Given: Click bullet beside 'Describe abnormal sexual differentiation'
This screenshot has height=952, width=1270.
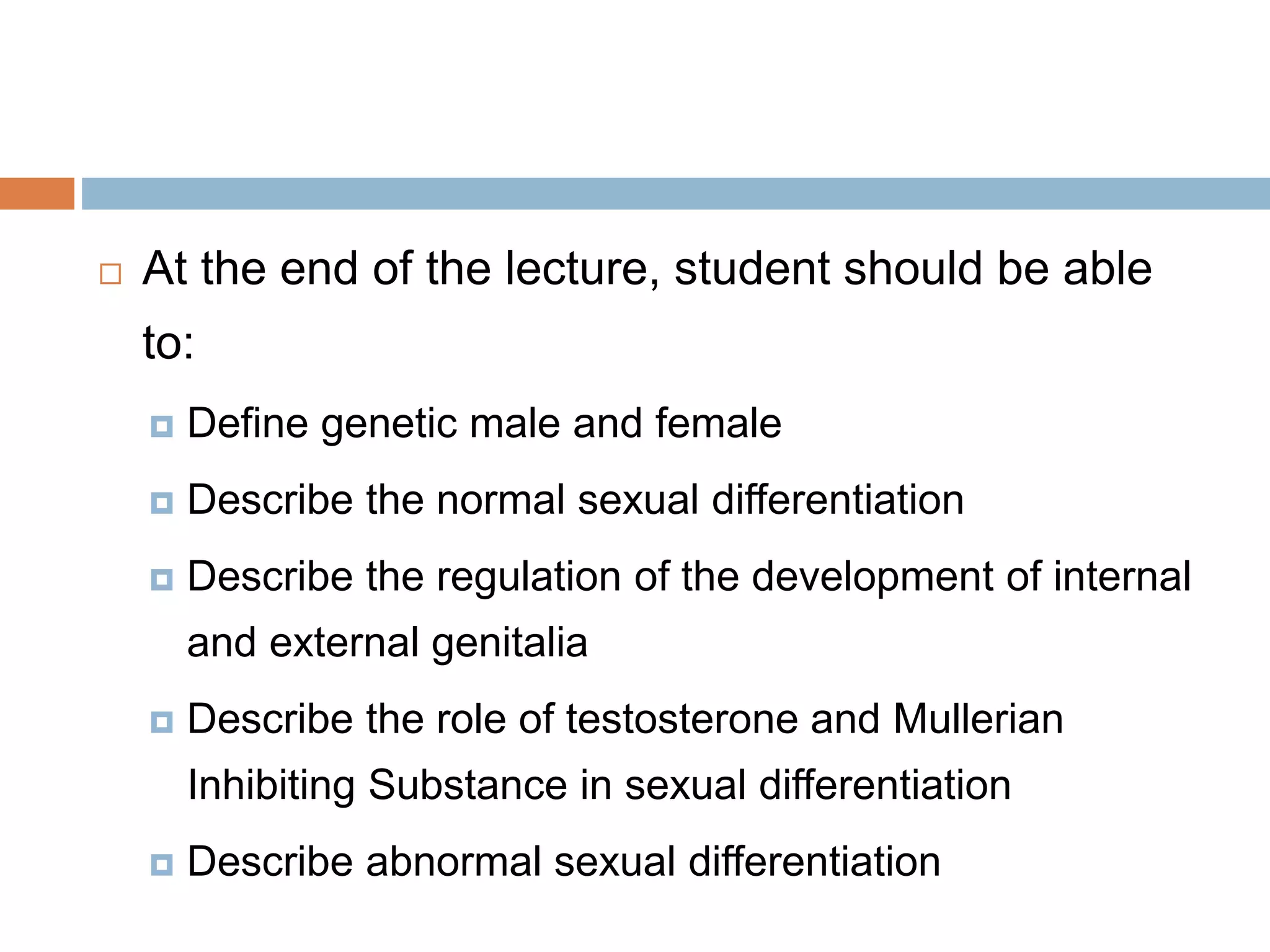Looking at the screenshot, I should click(x=162, y=864).
